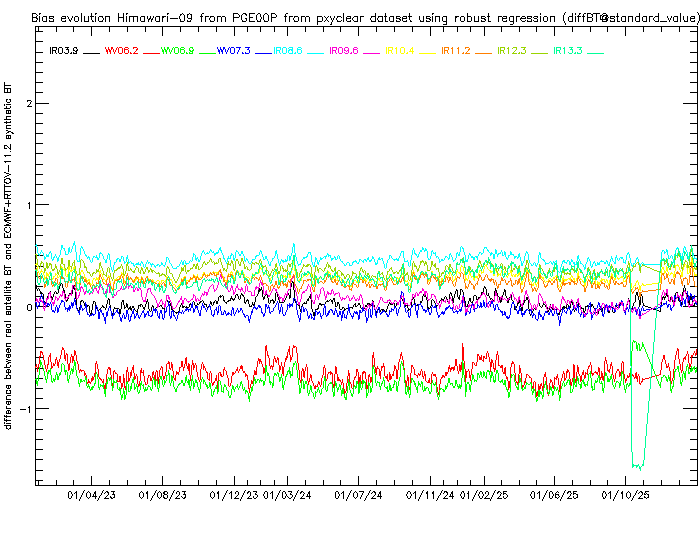Select the red WV06.2 legend entry
Viewport: 700px width, 540px height.
point(121,50)
